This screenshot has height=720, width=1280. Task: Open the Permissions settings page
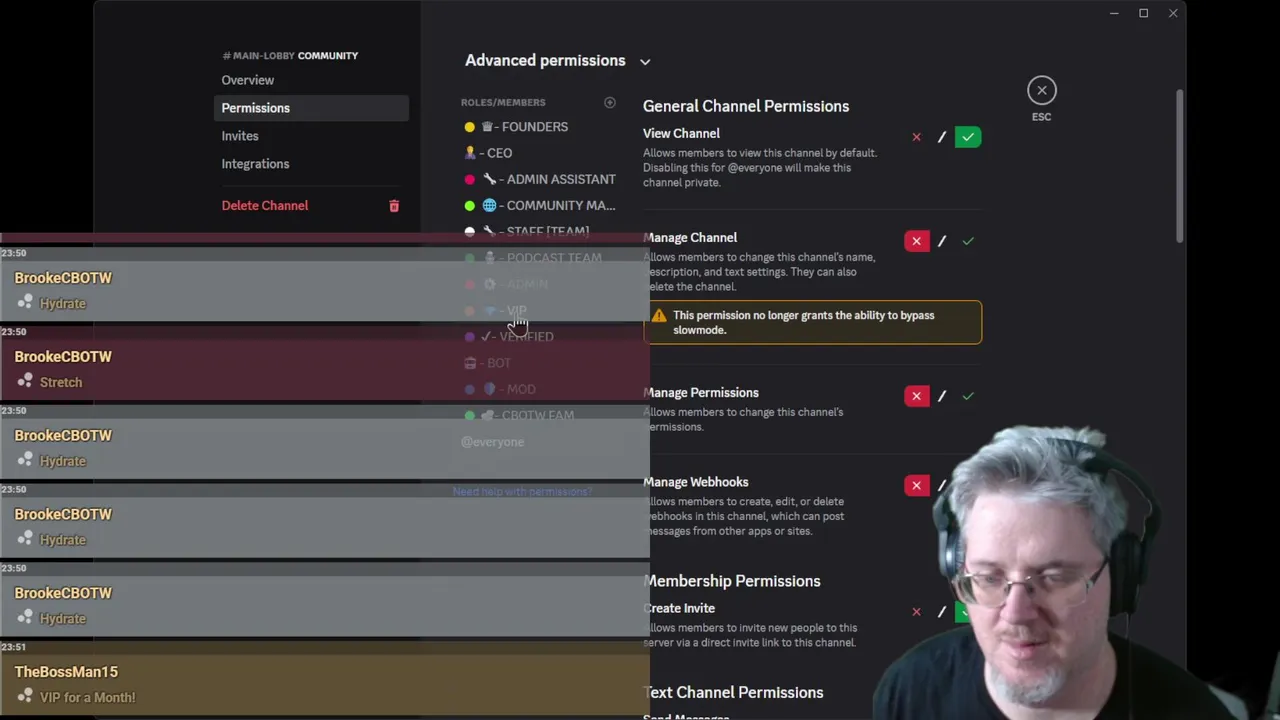point(311,108)
